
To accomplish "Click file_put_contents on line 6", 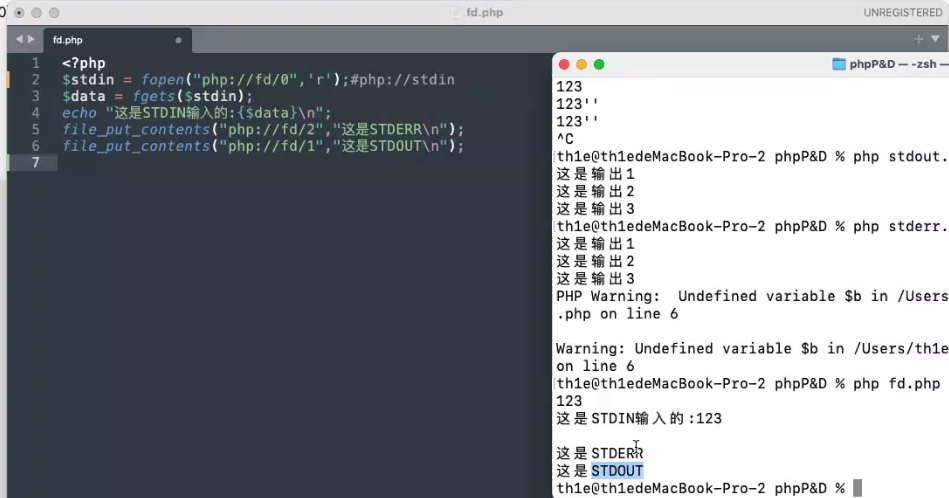I will (x=136, y=146).
